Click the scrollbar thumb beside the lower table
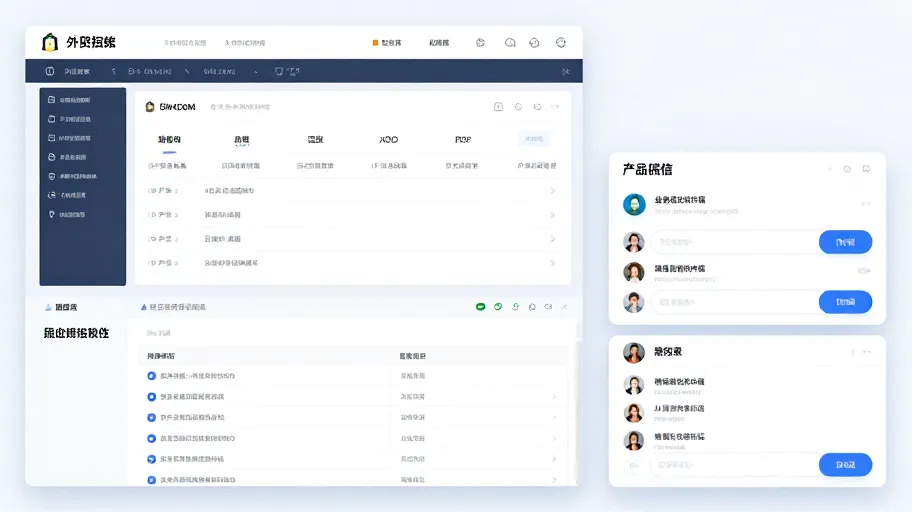This screenshot has width=912, height=512. coord(578,330)
